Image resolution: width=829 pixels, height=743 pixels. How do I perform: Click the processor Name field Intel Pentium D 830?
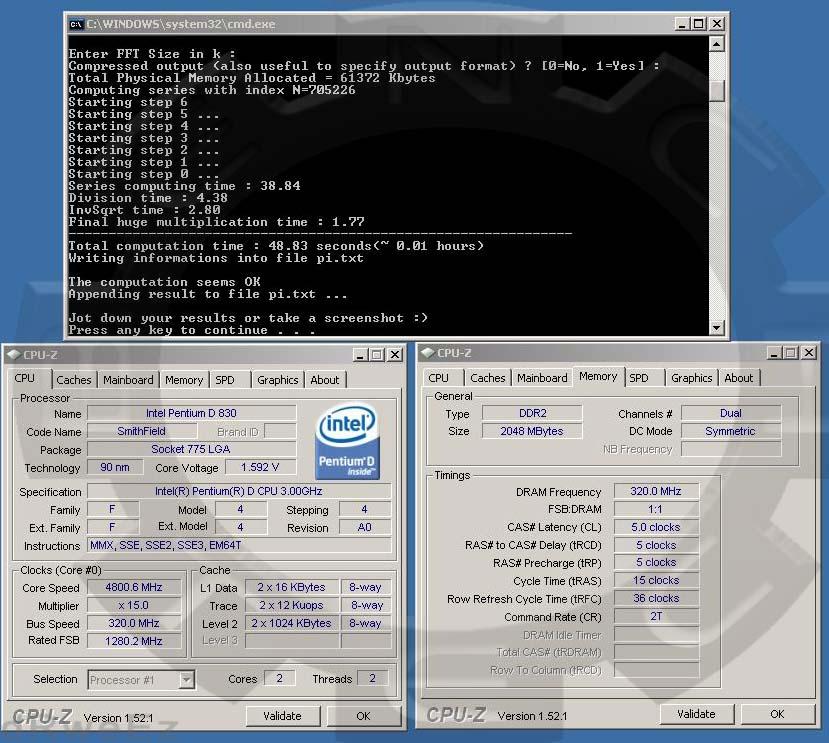click(191, 413)
